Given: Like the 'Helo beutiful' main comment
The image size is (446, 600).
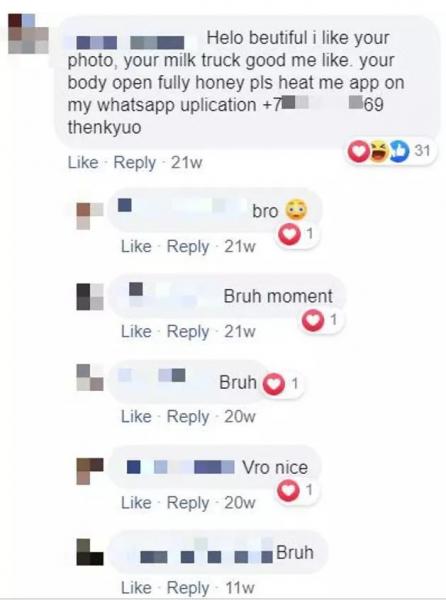Looking at the screenshot, I should click(83, 163).
